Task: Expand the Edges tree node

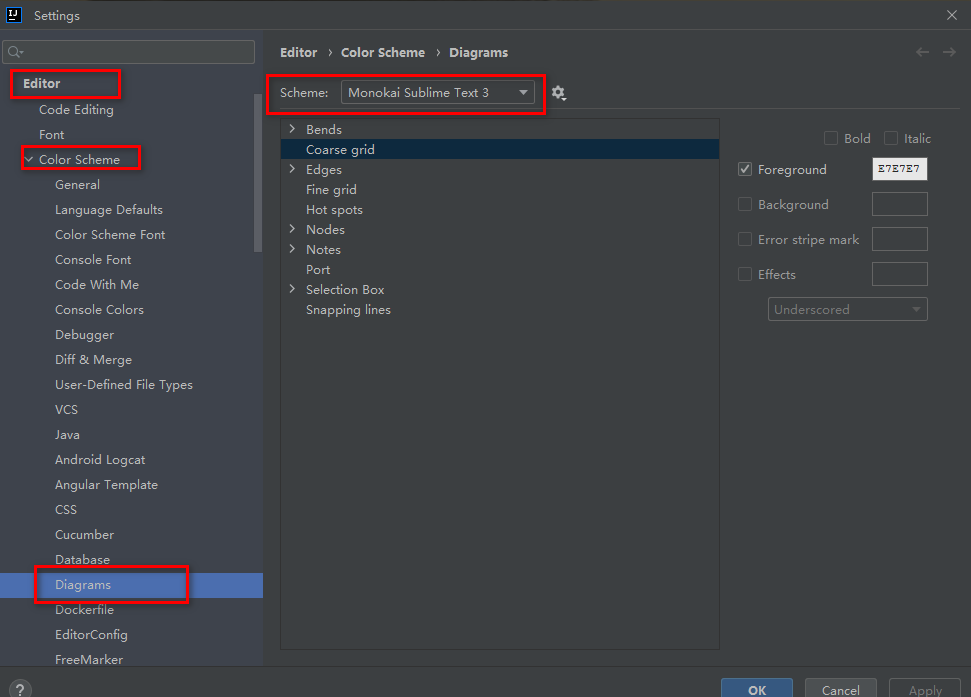Action: coord(292,169)
